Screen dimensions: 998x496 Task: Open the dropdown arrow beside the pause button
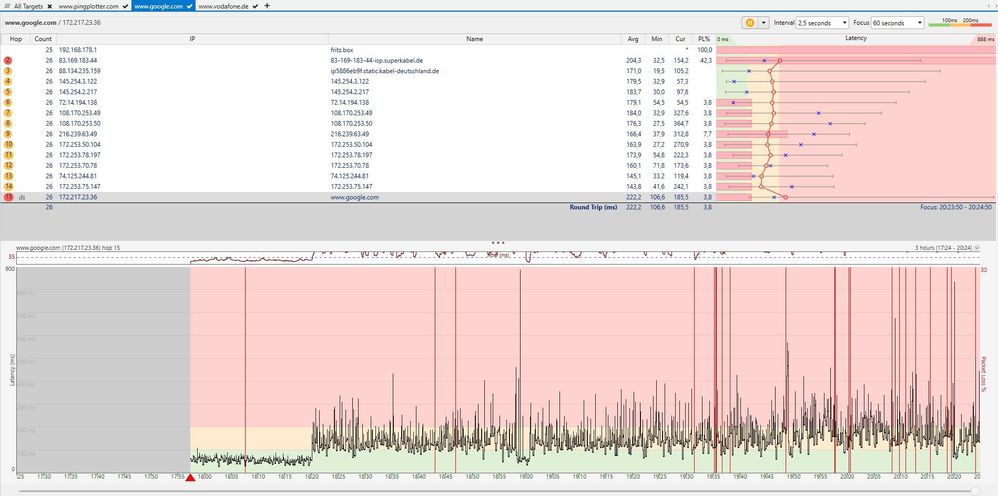(764, 22)
